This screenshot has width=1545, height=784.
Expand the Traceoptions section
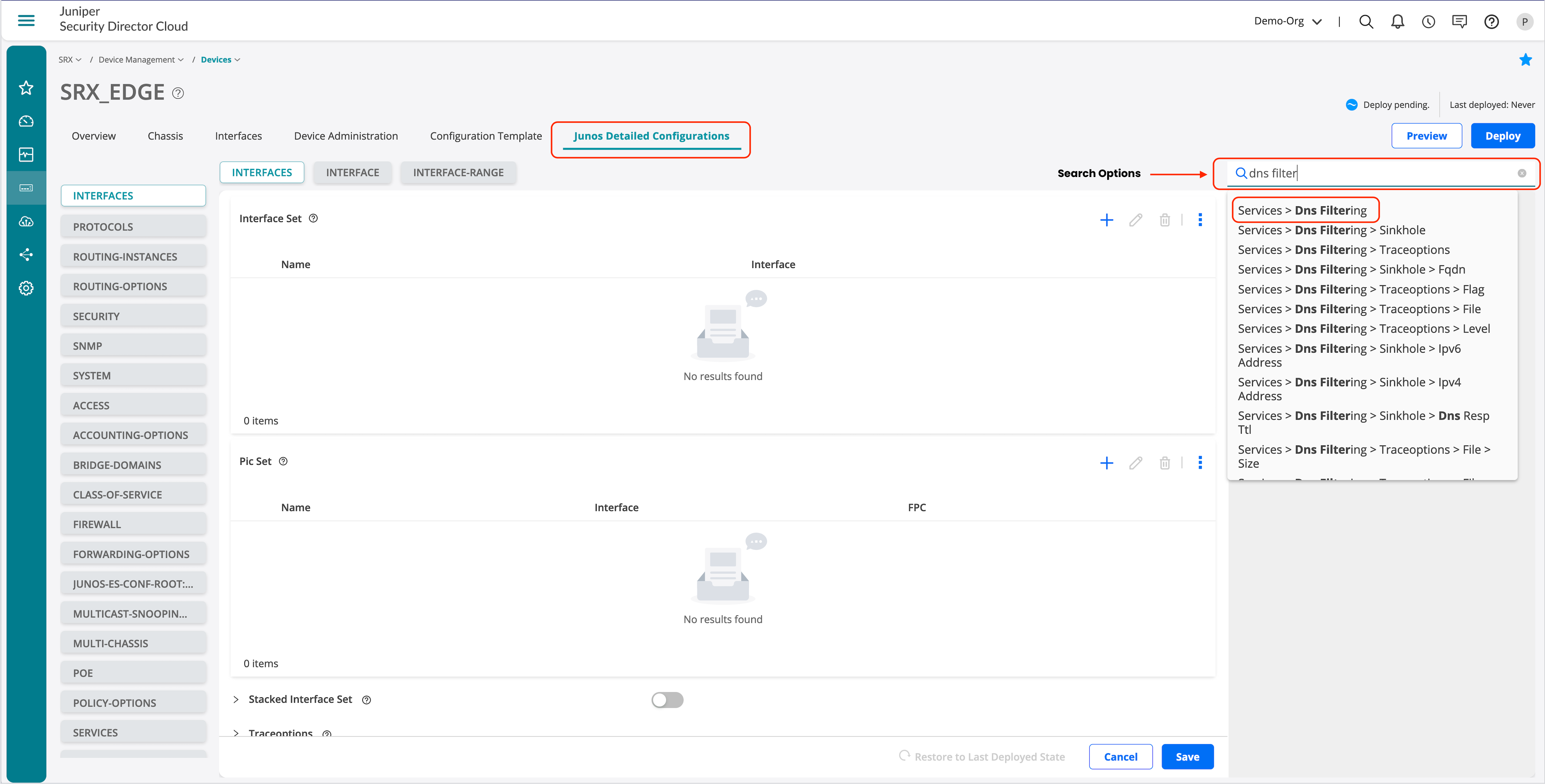pyautogui.click(x=236, y=733)
